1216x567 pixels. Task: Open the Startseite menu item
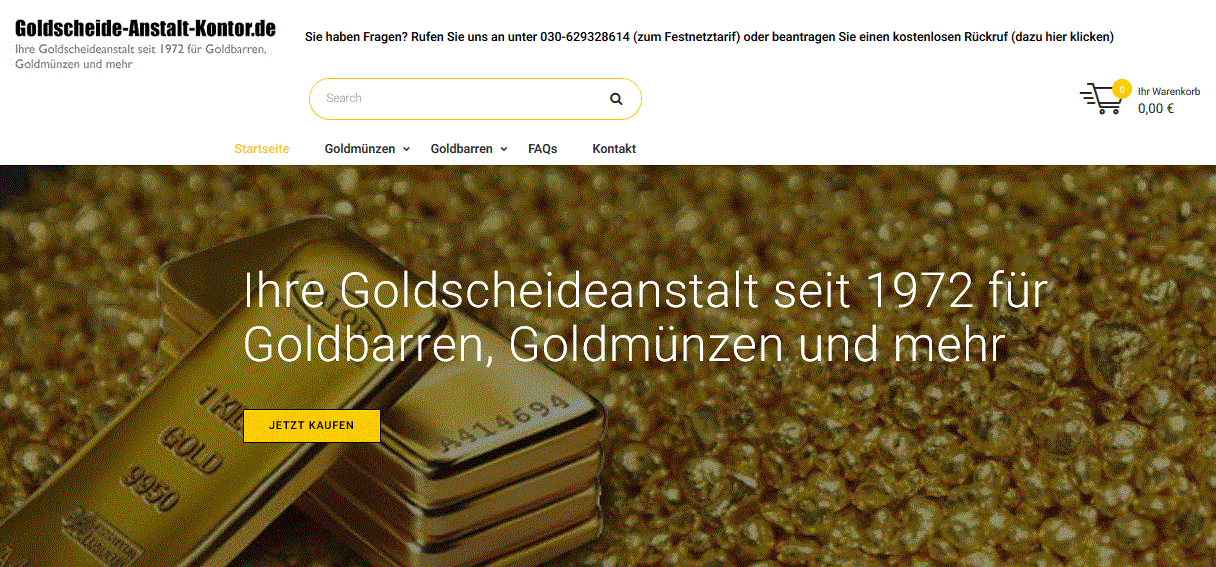[x=262, y=149]
